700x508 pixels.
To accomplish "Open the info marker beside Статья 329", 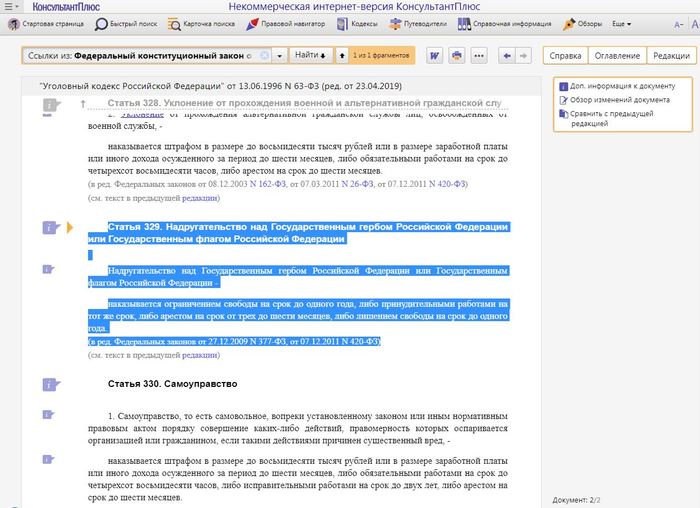I will [47, 228].
